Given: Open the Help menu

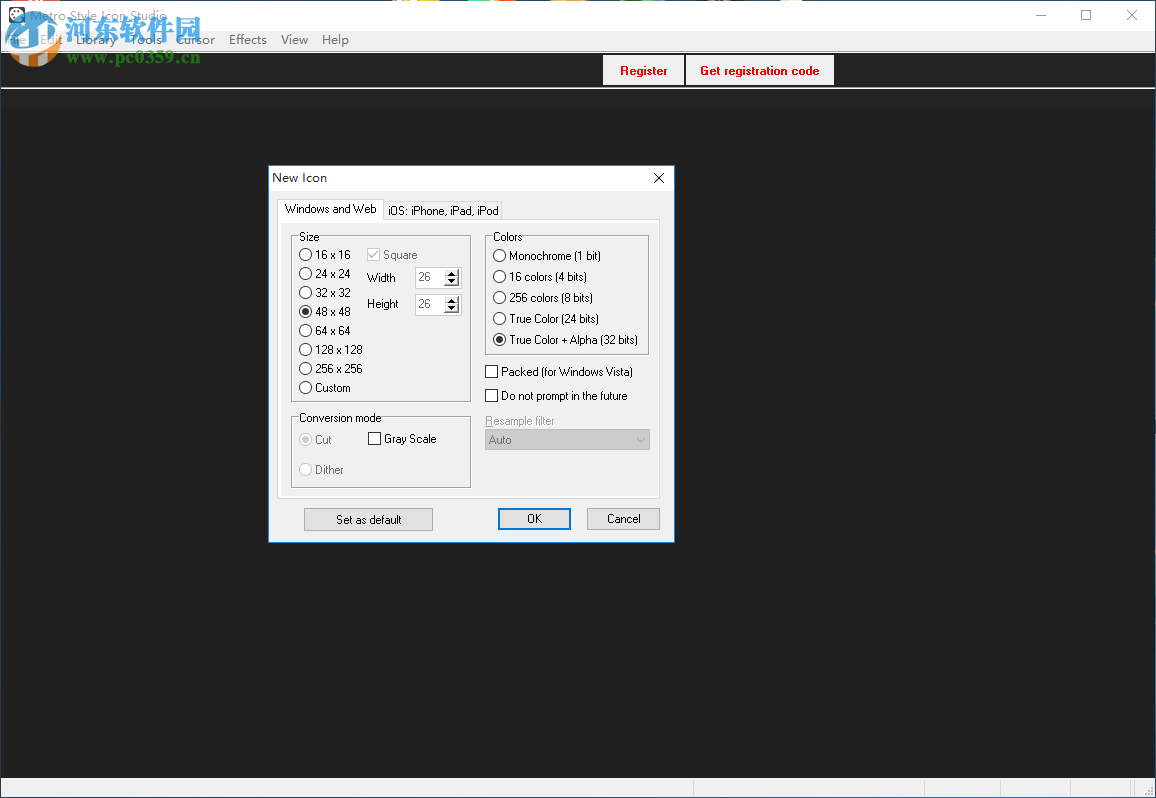Looking at the screenshot, I should 335,40.
